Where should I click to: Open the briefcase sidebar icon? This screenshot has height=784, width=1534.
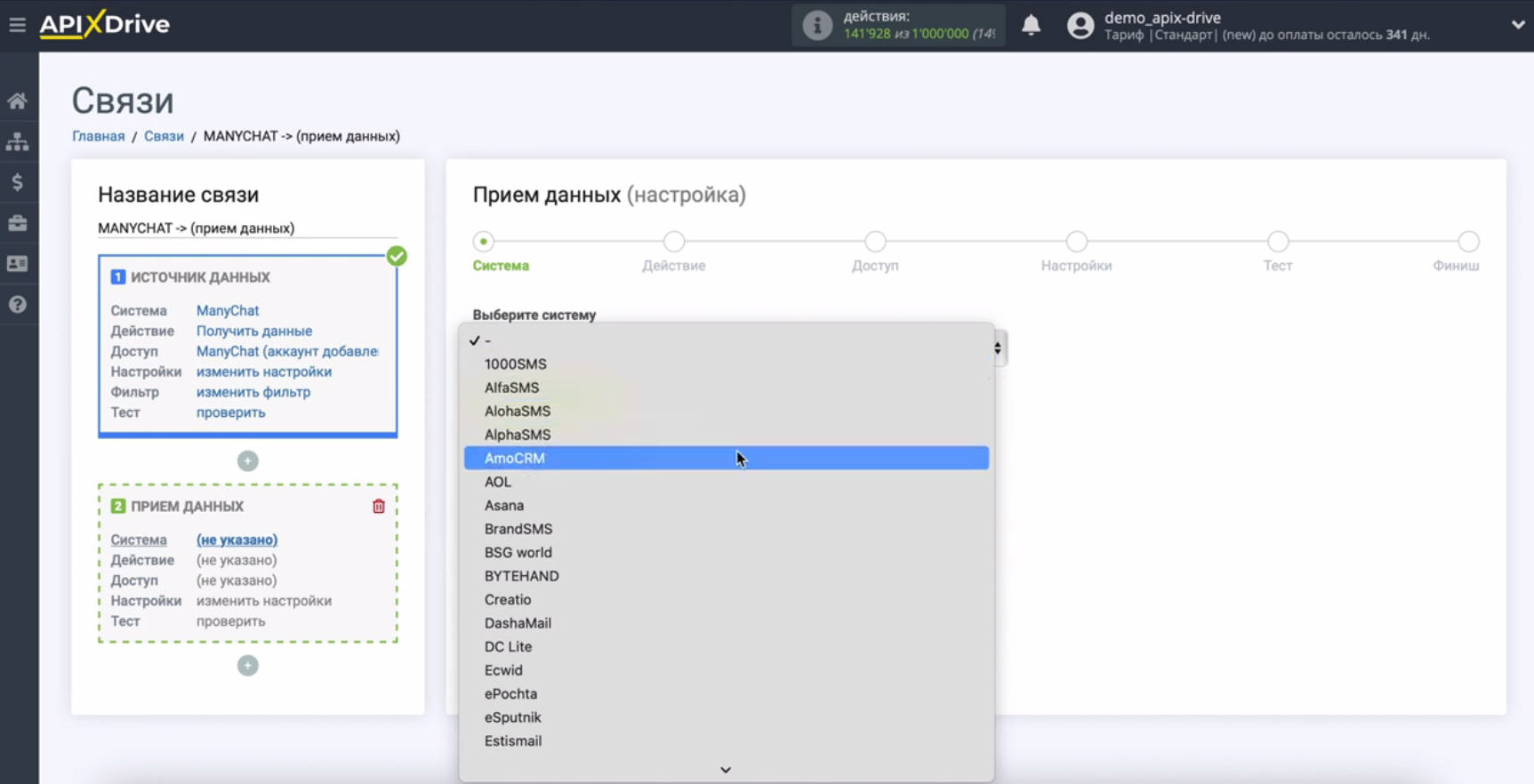pyautogui.click(x=17, y=223)
